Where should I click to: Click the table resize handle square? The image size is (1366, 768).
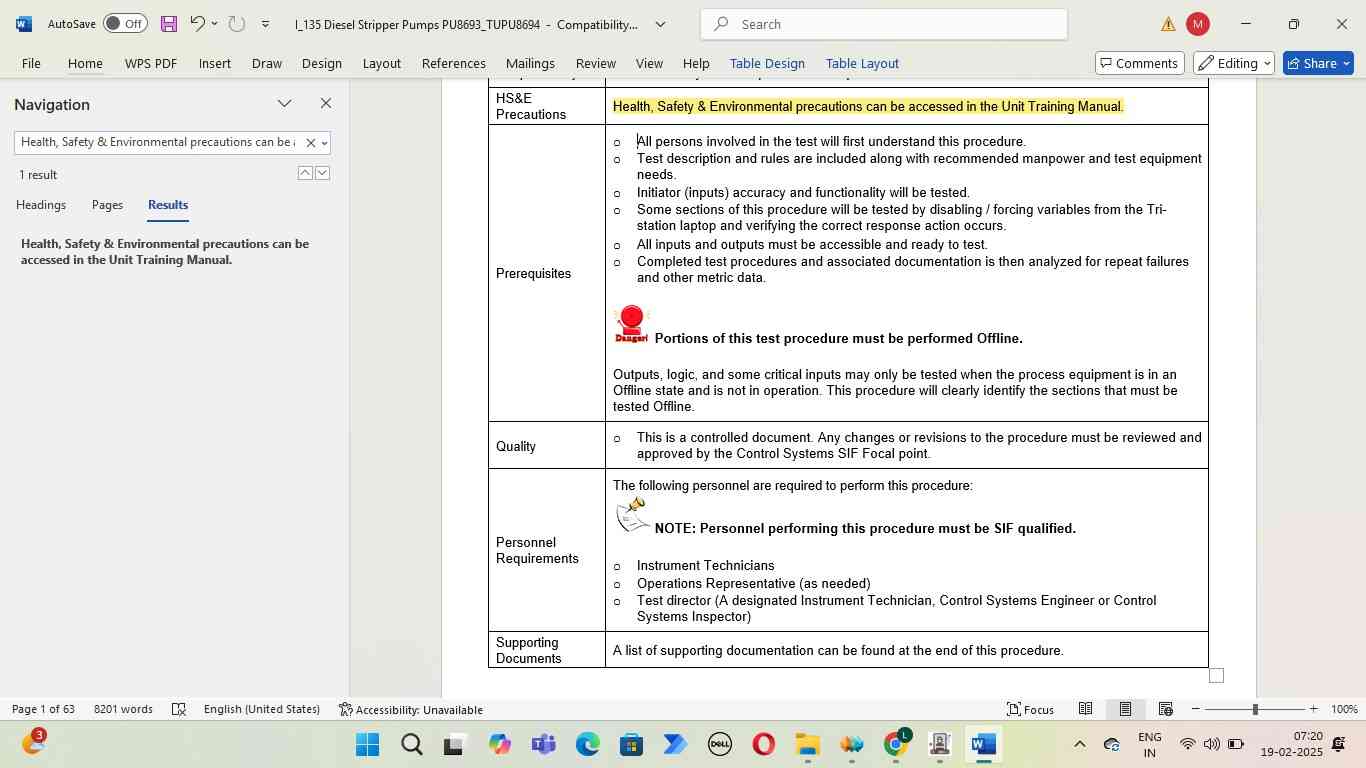(1216, 676)
